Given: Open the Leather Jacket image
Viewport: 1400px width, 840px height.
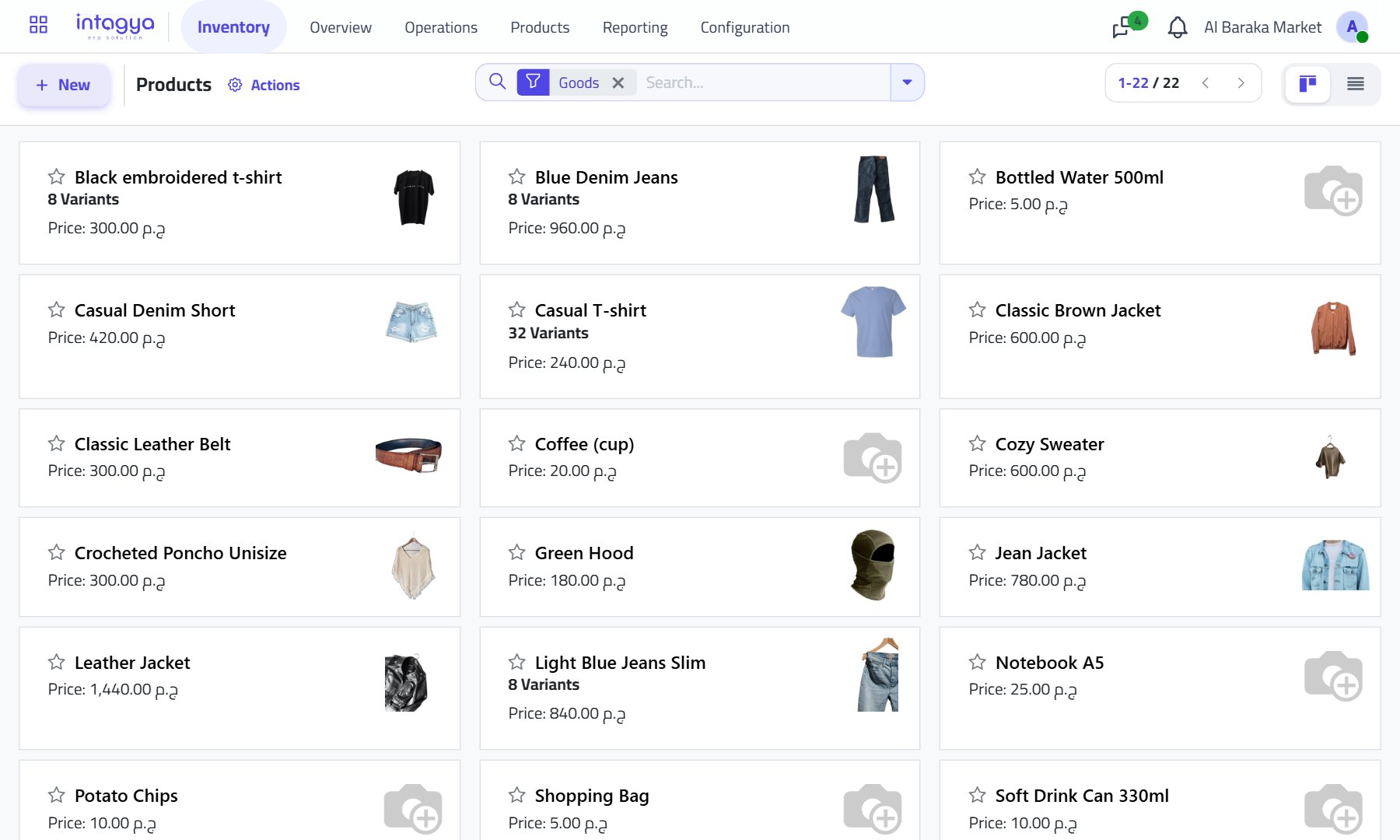Looking at the screenshot, I should coord(406,683).
